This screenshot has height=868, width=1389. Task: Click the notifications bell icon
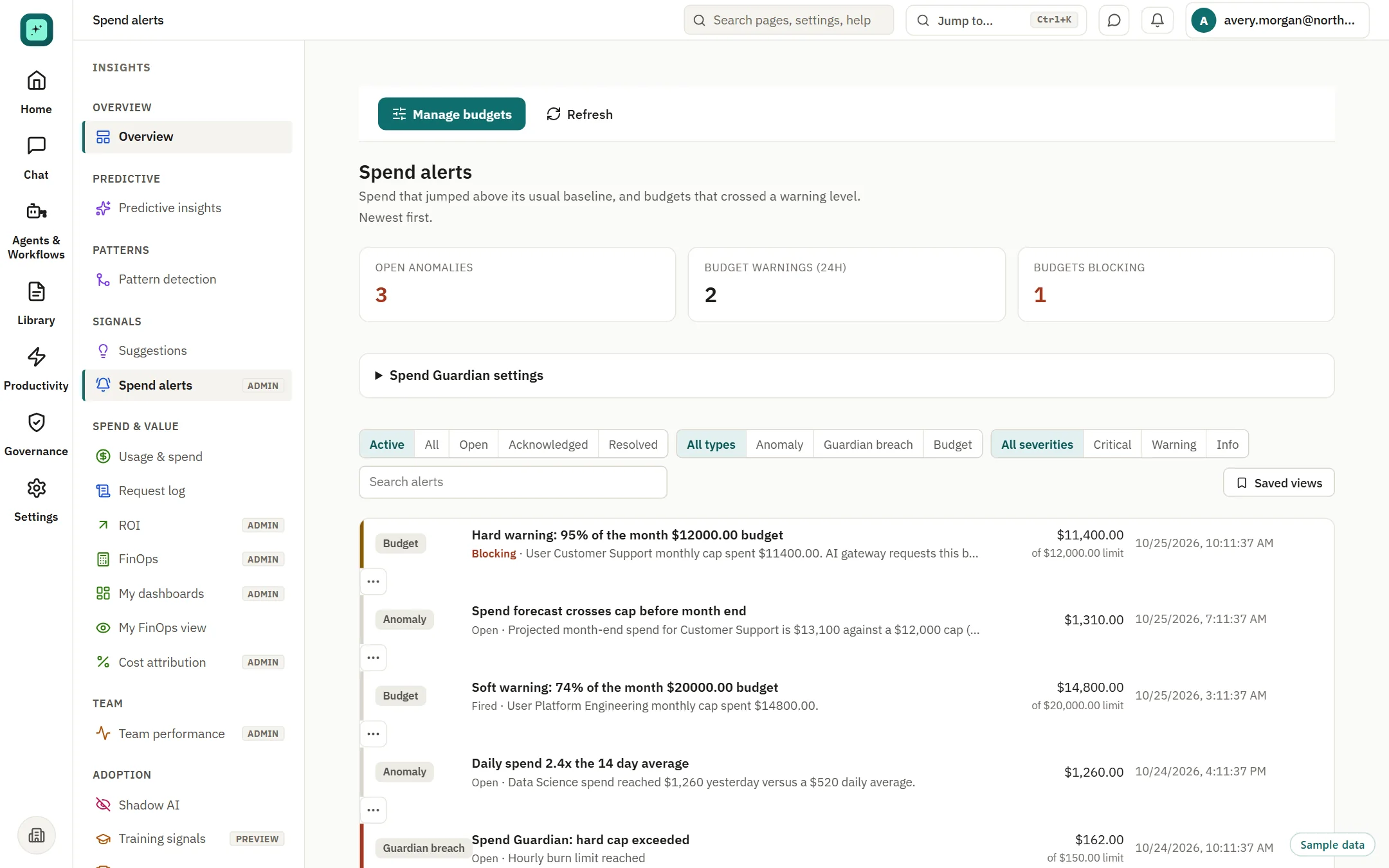(x=1157, y=20)
